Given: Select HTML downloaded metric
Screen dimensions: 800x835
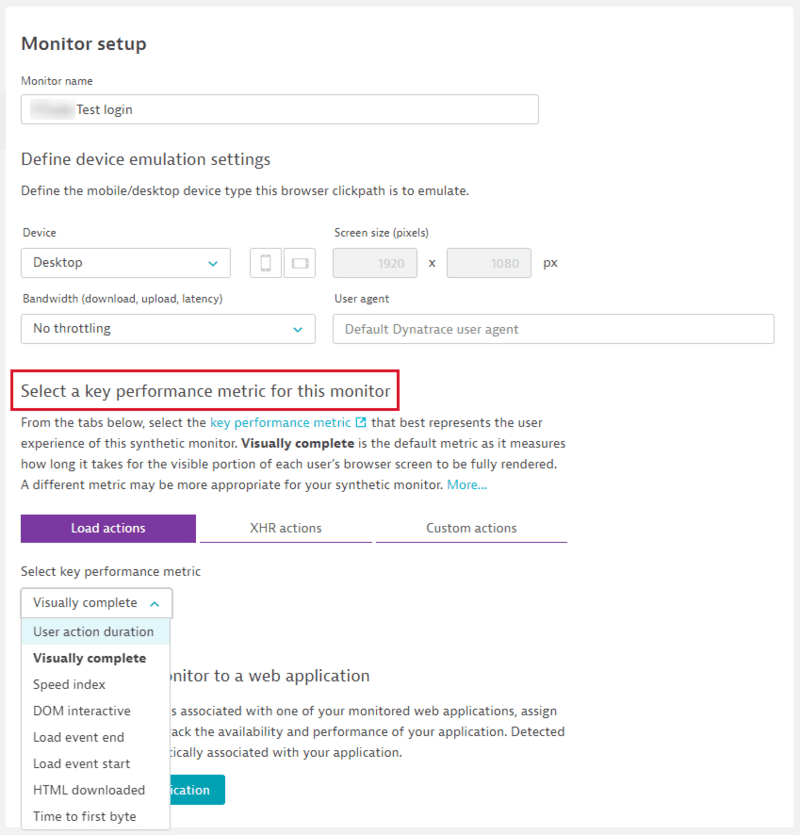Looking at the screenshot, I should (91, 790).
